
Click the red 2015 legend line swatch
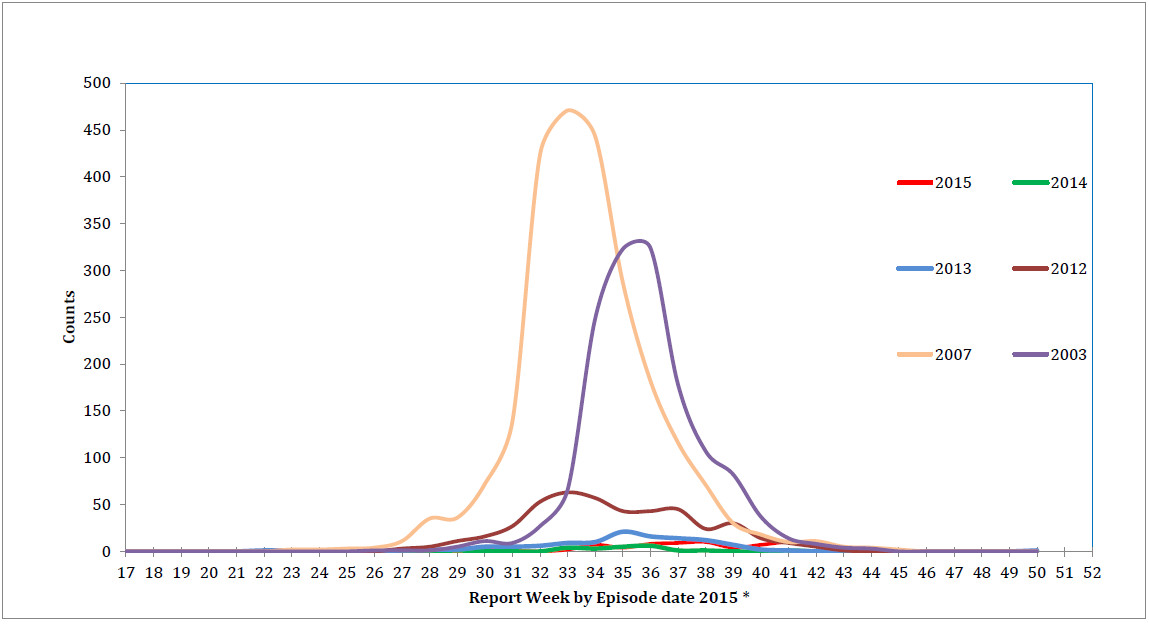point(914,183)
